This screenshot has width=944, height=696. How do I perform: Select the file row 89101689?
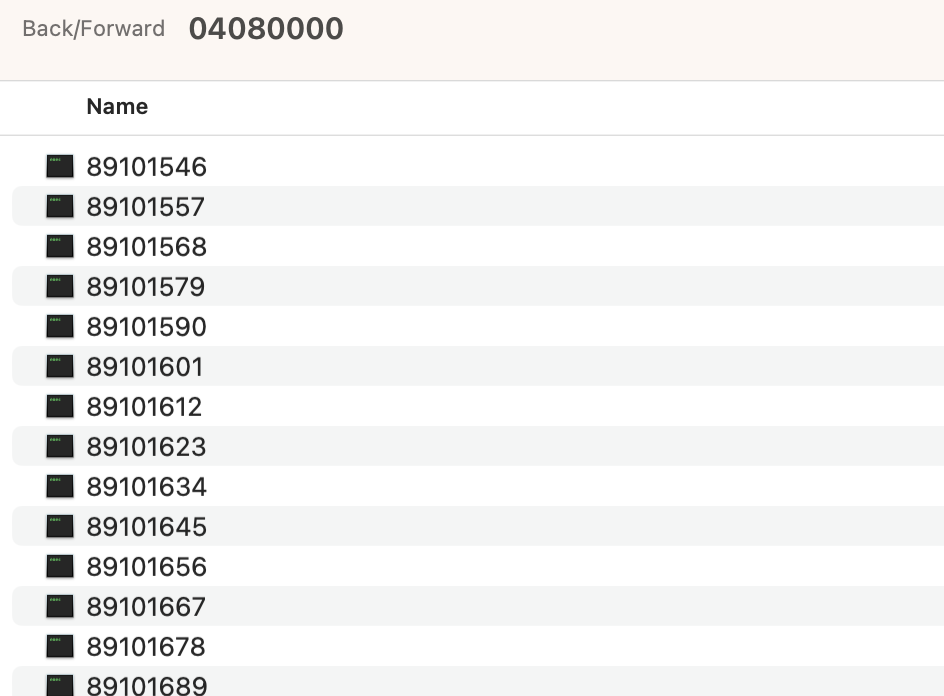[146, 685]
